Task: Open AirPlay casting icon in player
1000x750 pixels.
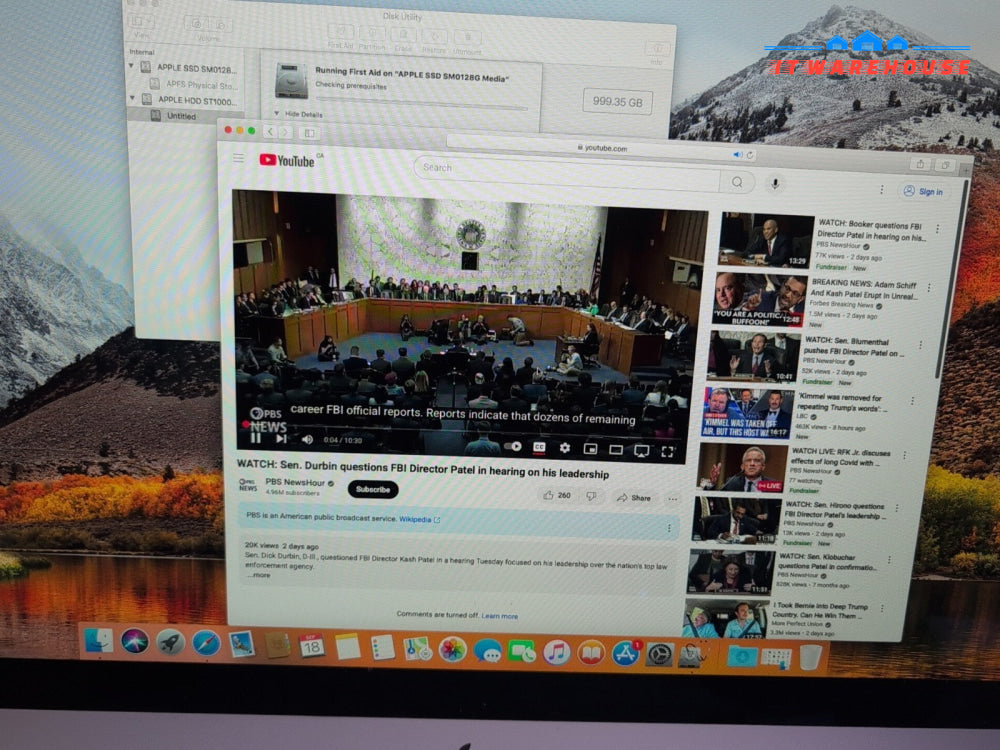Action: point(642,451)
